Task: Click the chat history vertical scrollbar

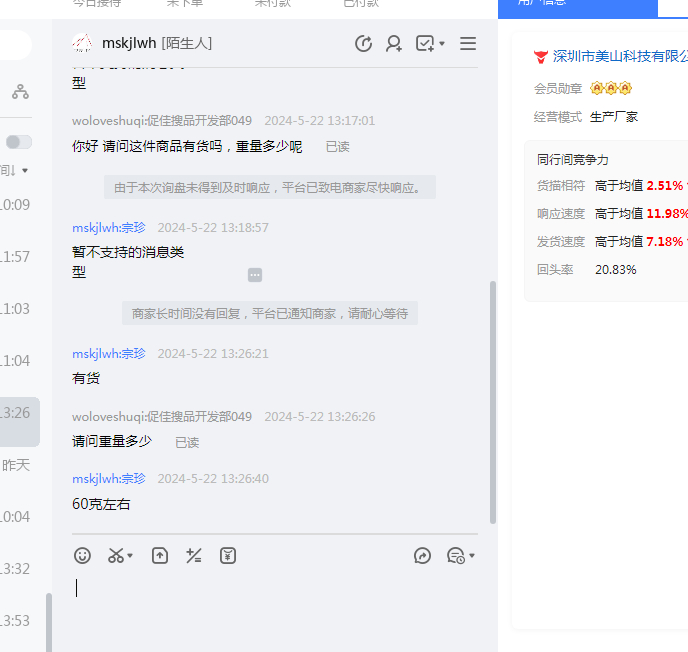Action: [492, 400]
